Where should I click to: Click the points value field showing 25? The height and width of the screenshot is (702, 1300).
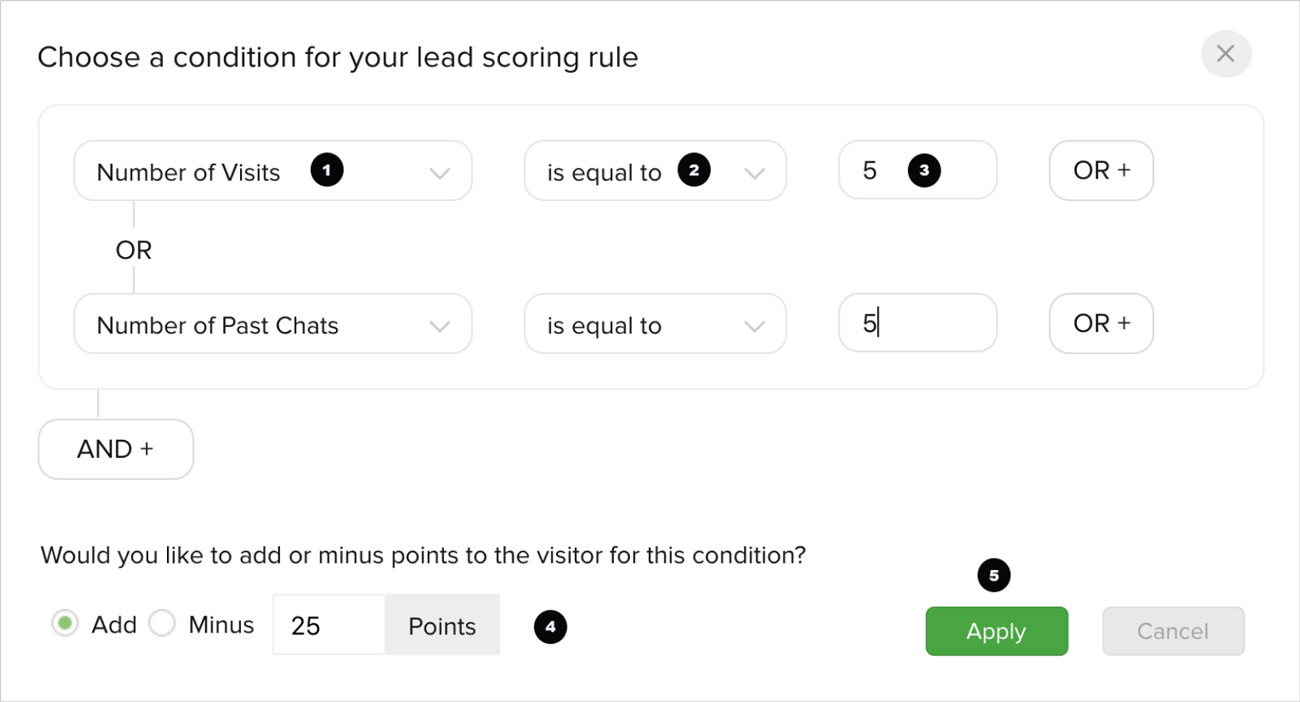[x=328, y=626]
